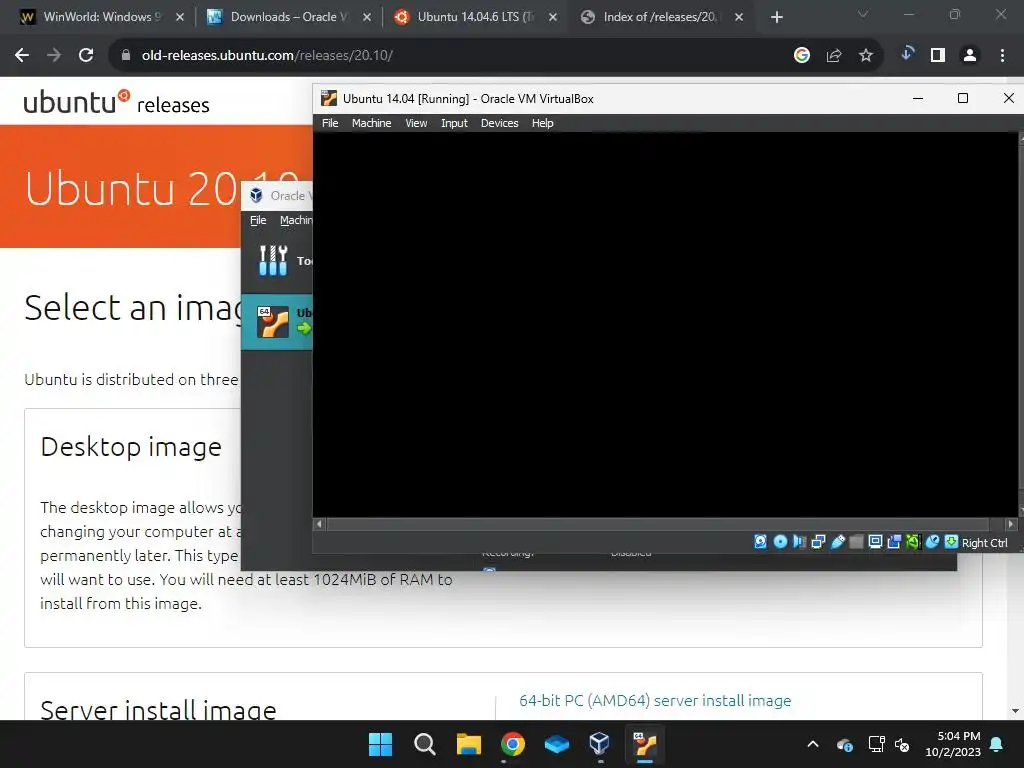The image size is (1024, 768).
Task: Click Right Ctrl host key label
Action: [984, 543]
